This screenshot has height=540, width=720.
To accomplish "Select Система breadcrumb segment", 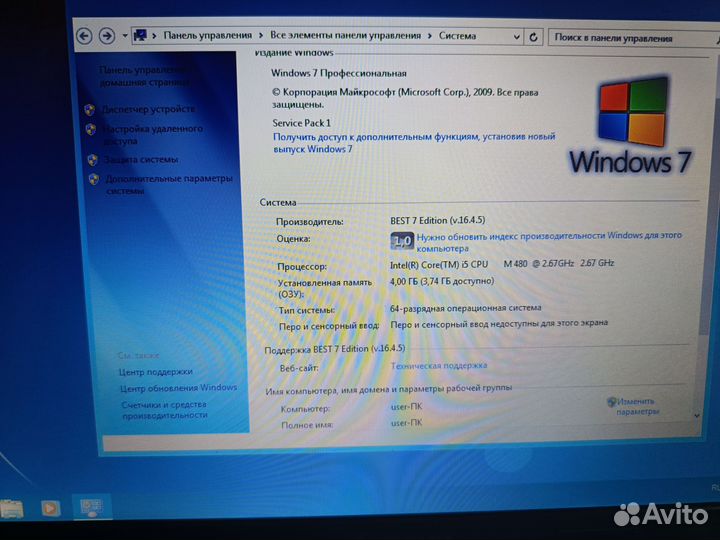I will [x=457, y=36].
